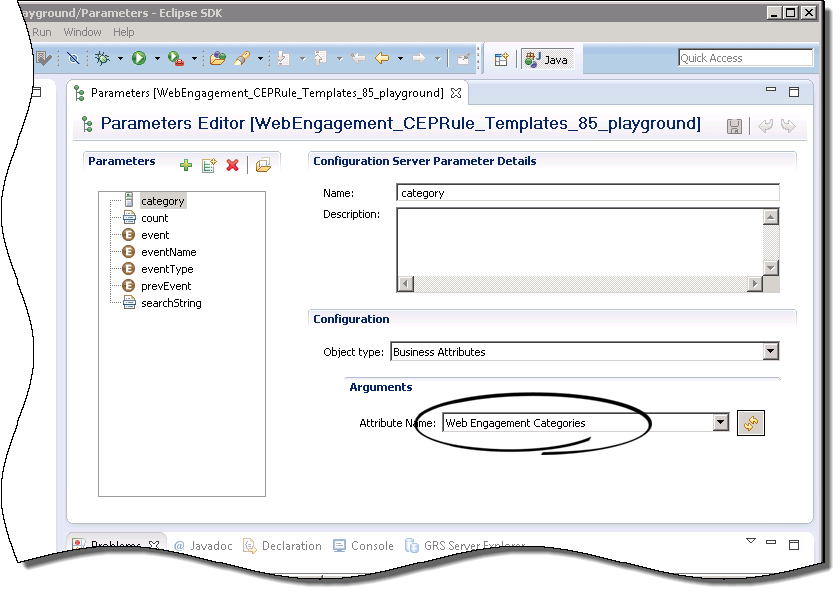Click the folder icon in Parameters toolbar
The image size is (840, 595).
pyautogui.click(x=263, y=165)
